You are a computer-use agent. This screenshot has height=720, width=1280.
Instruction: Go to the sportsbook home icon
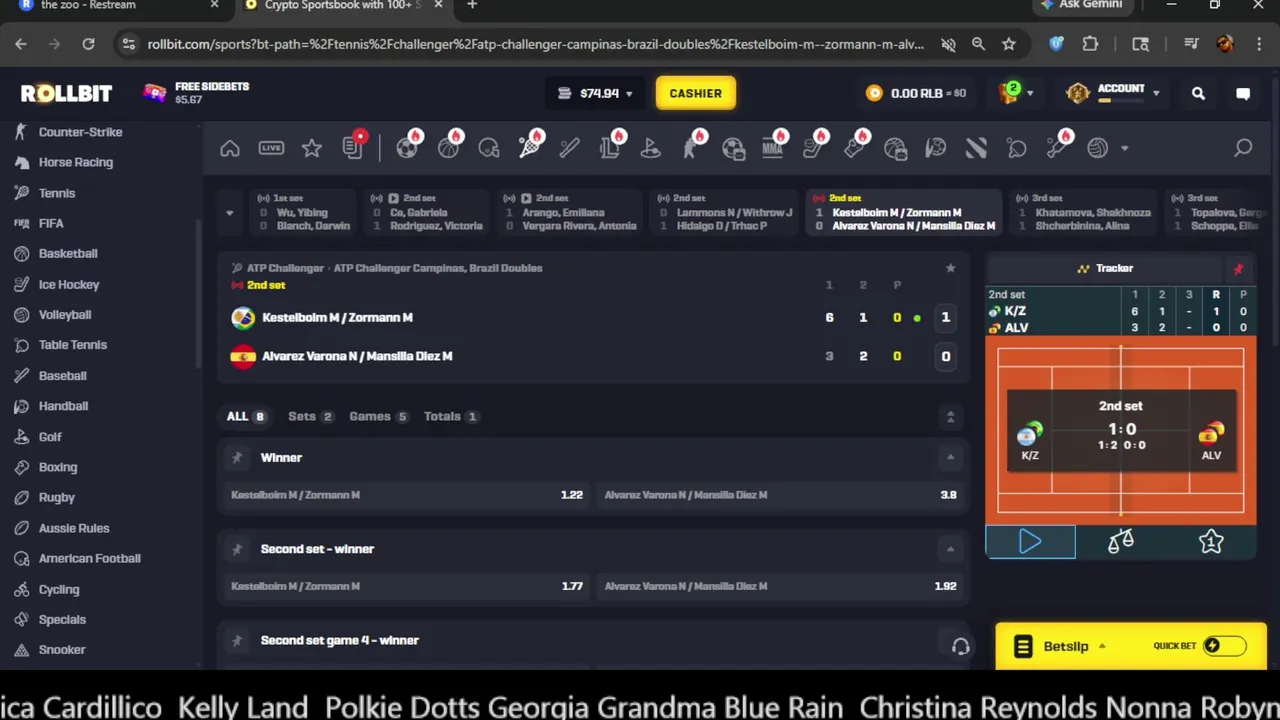(x=230, y=148)
